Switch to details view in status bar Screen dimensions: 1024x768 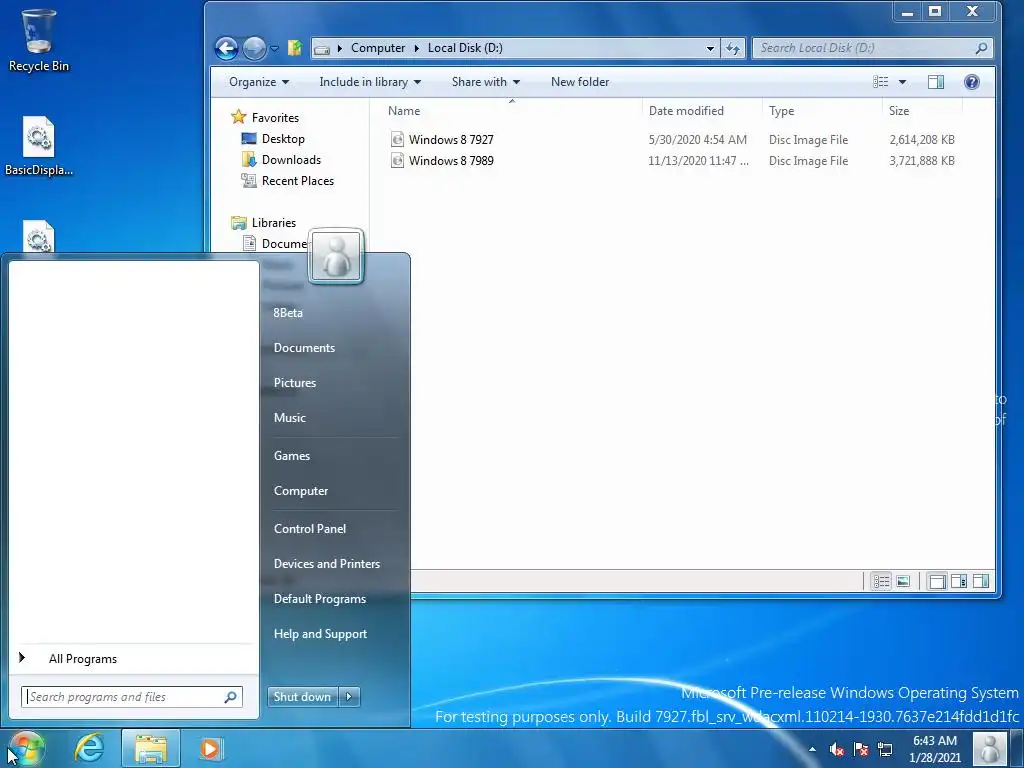pyautogui.click(x=881, y=581)
